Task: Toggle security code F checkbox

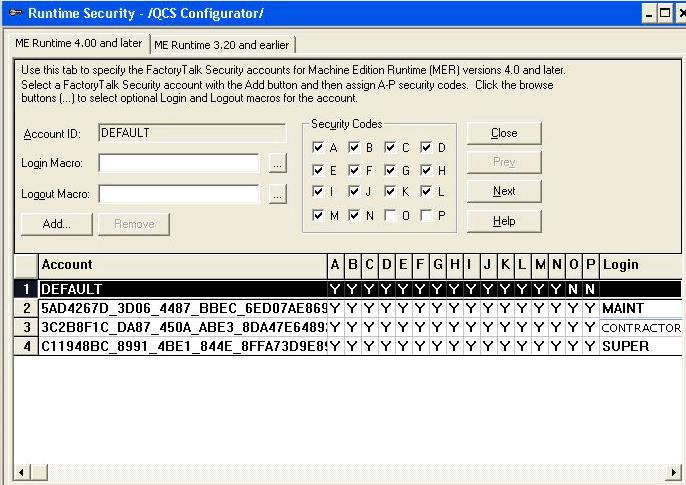Action: (x=354, y=170)
